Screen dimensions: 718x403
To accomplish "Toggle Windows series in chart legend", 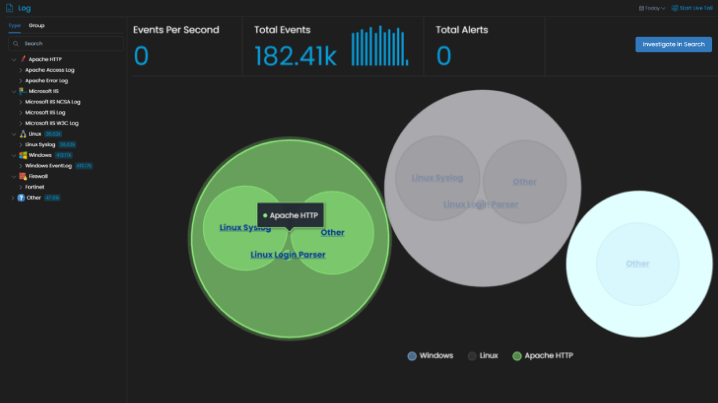I will [430, 355].
